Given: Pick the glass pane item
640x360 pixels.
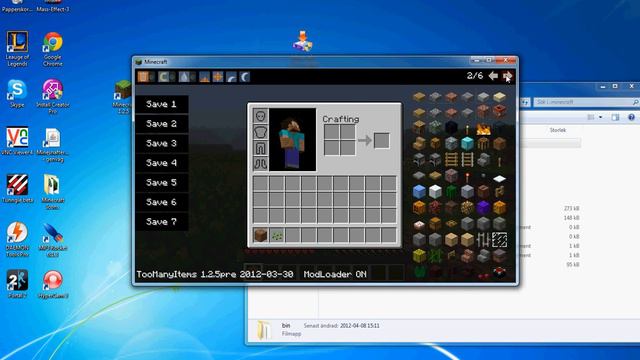Looking at the screenshot, I should (499, 240).
